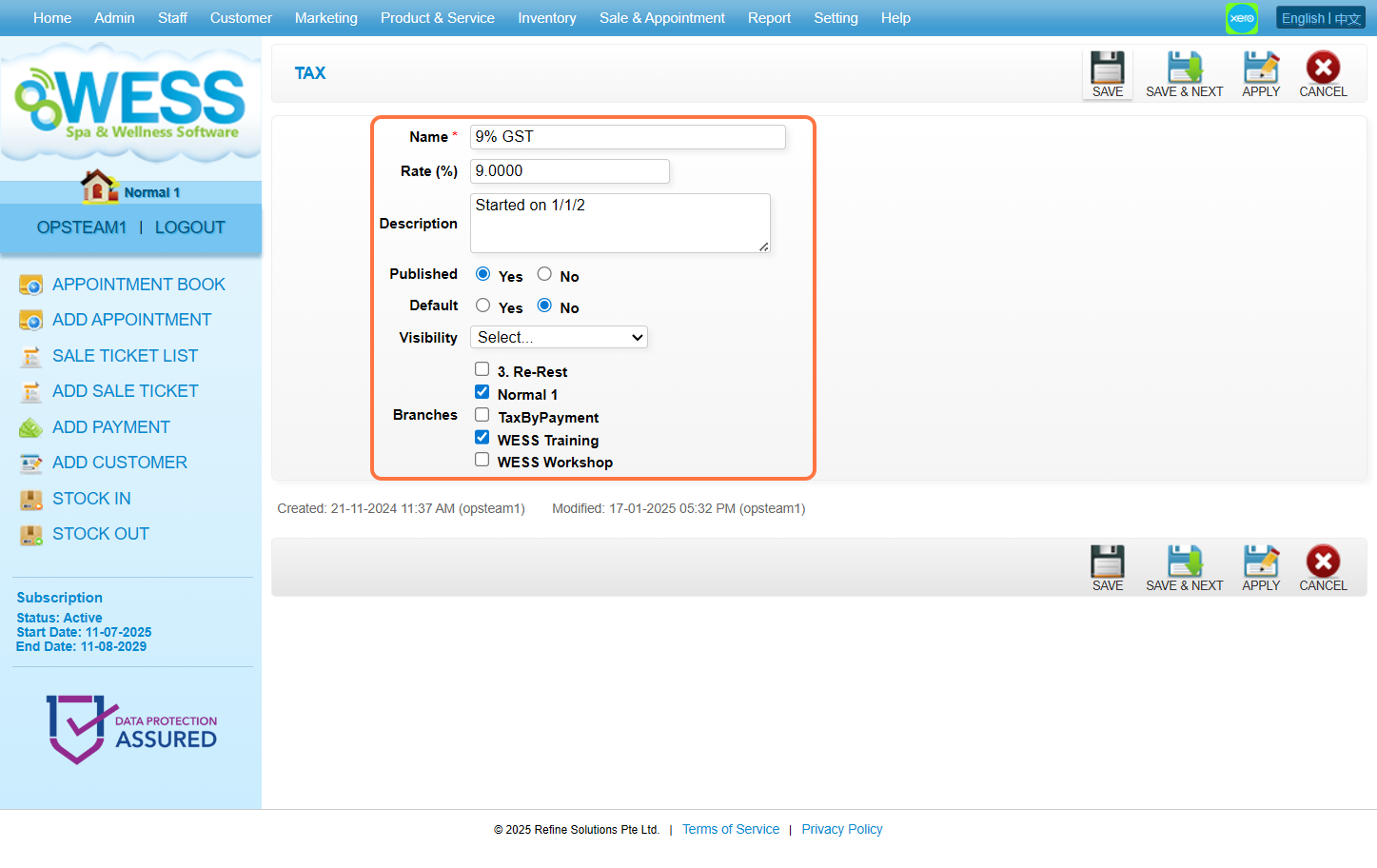Open the Privacy Policy link
The width and height of the screenshot is (1377, 868).
(x=841, y=830)
